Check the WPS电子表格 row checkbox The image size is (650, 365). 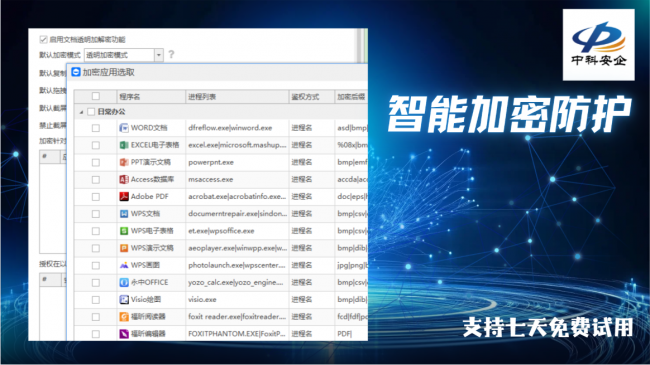[x=96, y=231]
